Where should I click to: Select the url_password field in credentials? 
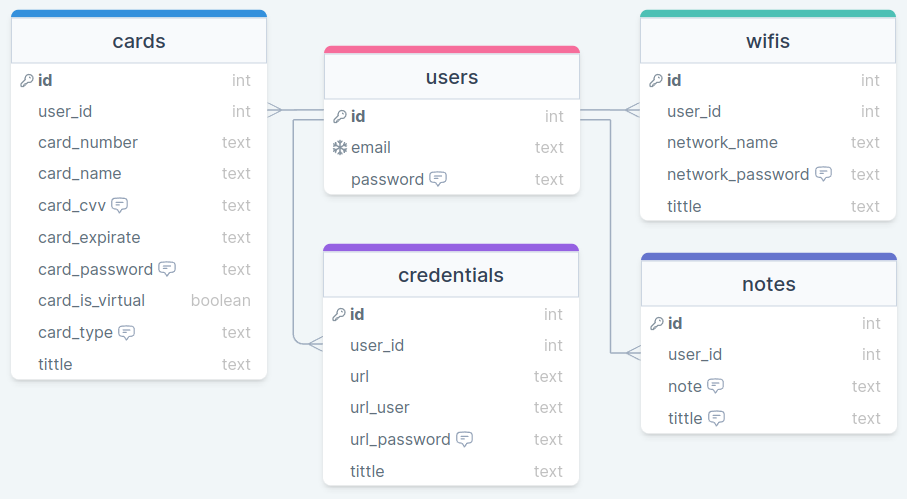click(x=451, y=439)
